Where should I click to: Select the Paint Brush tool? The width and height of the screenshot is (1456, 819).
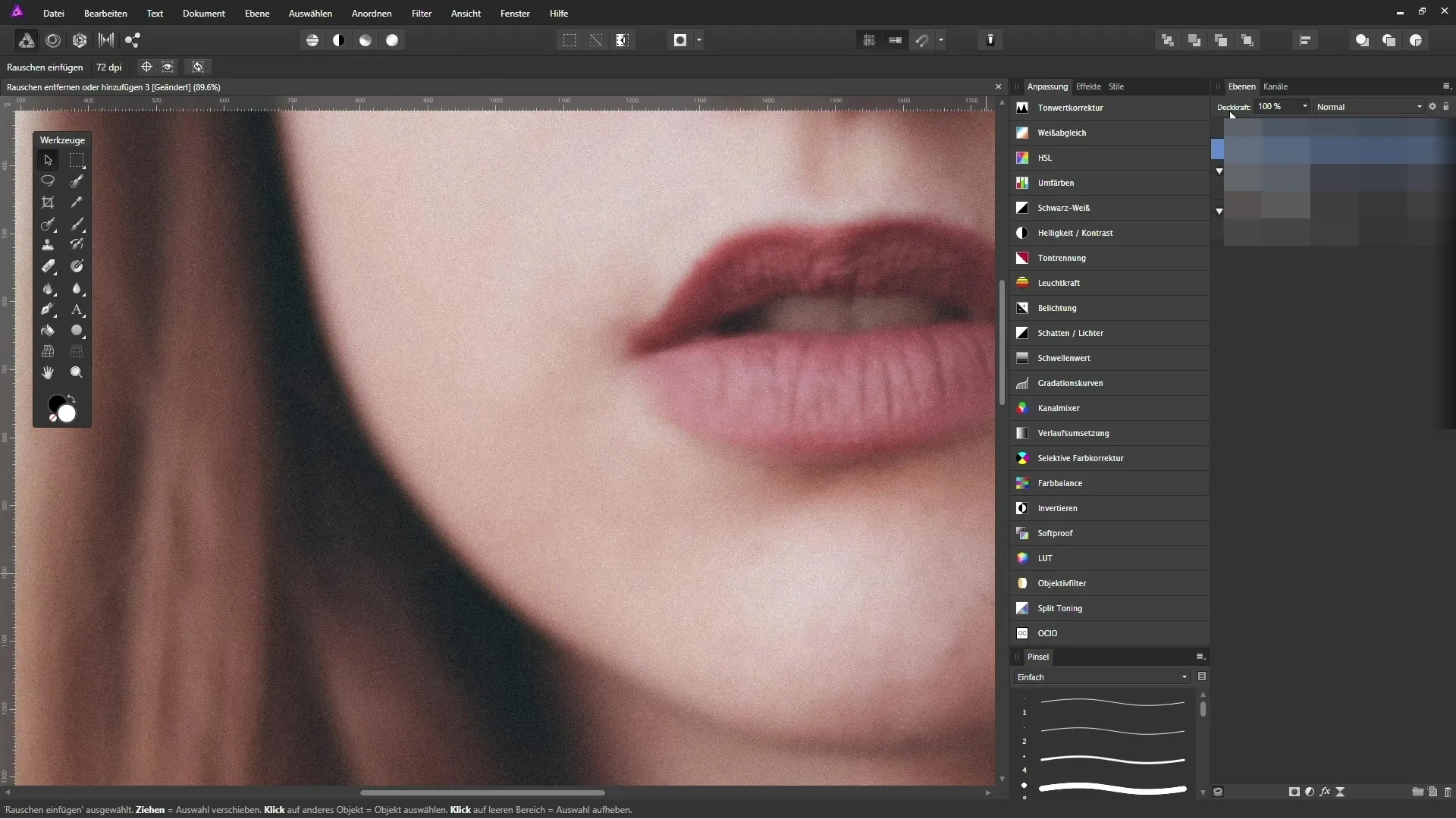pos(77,224)
